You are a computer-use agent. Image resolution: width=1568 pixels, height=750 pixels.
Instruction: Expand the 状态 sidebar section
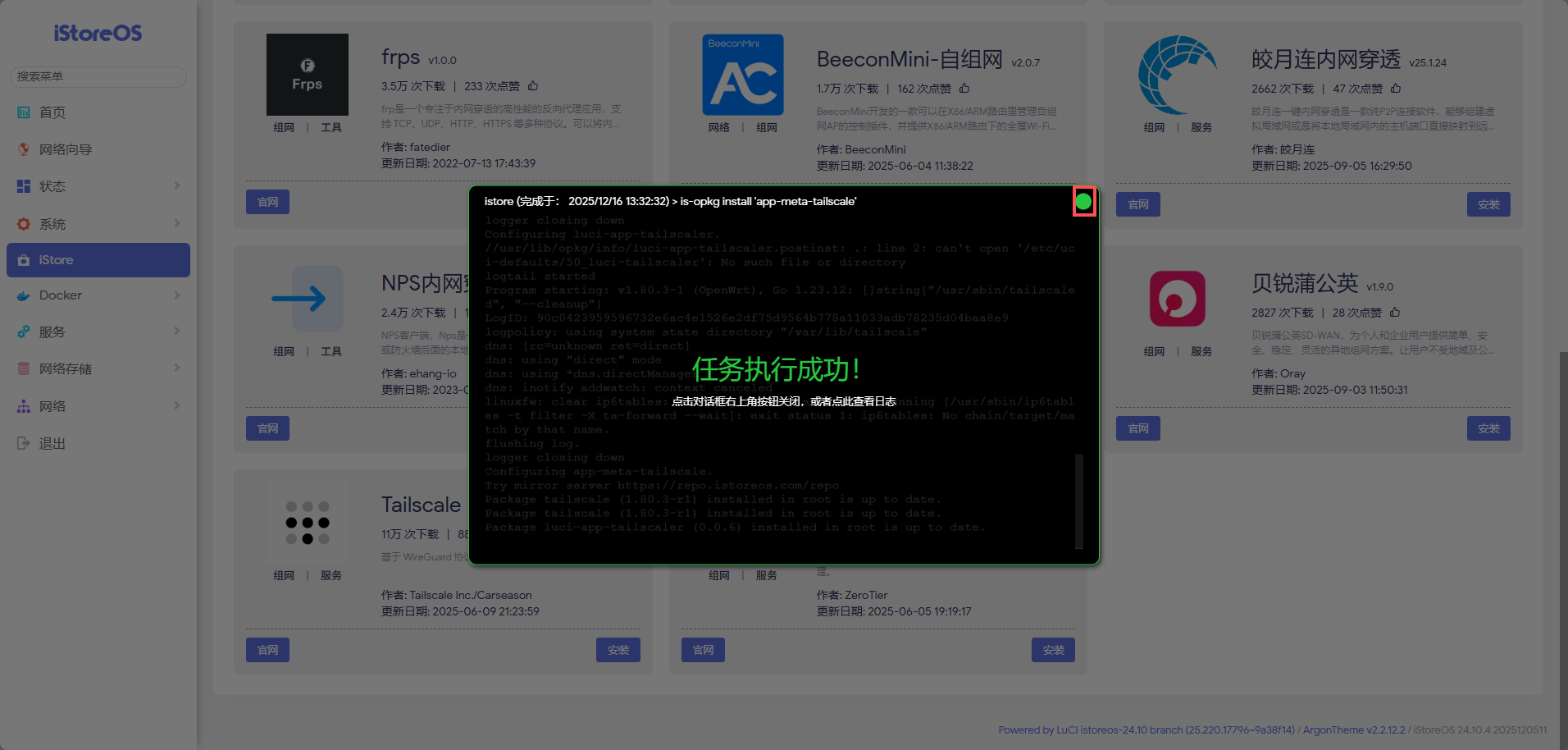click(x=52, y=186)
